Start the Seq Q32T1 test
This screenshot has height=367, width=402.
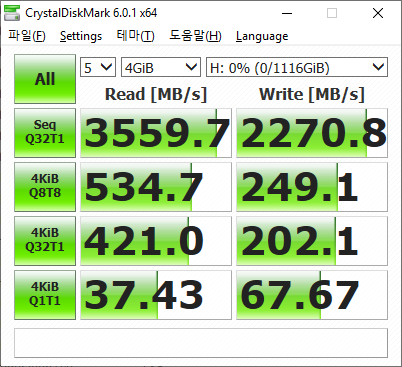click(x=45, y=133)
